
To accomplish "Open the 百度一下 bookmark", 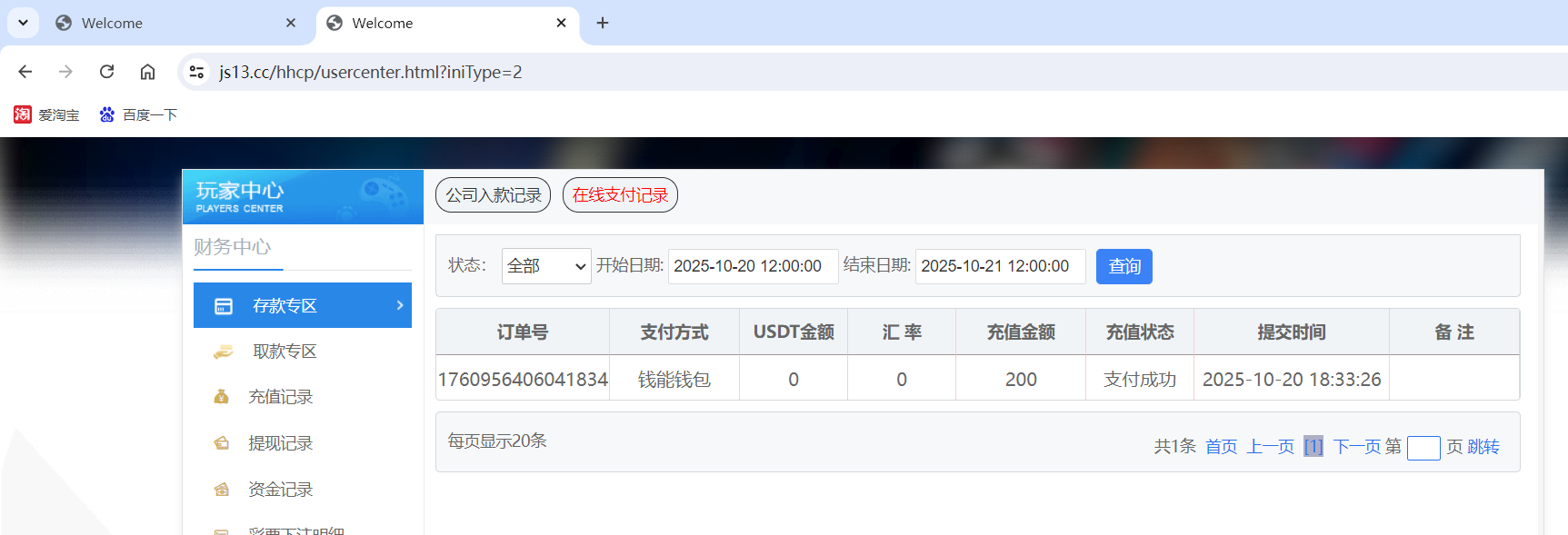I will (x=138, y=114).
